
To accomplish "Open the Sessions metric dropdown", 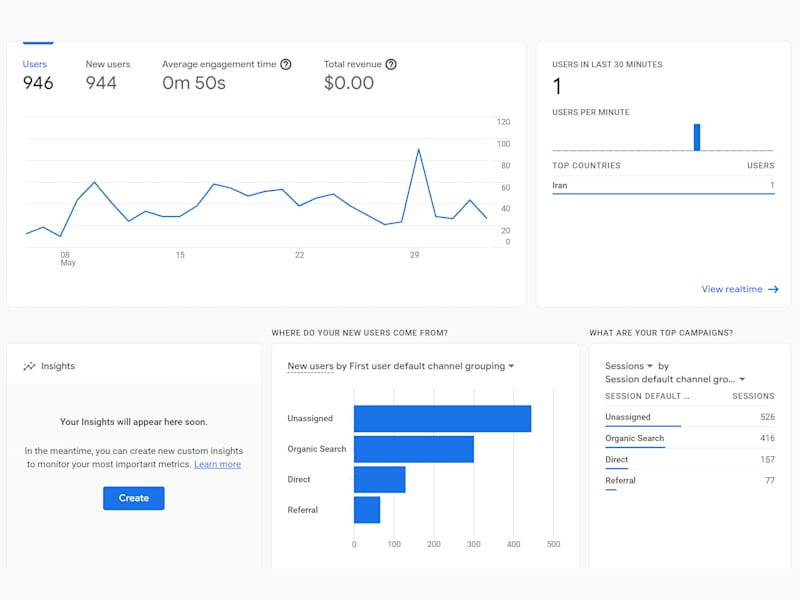I will (x=629, y=366).
